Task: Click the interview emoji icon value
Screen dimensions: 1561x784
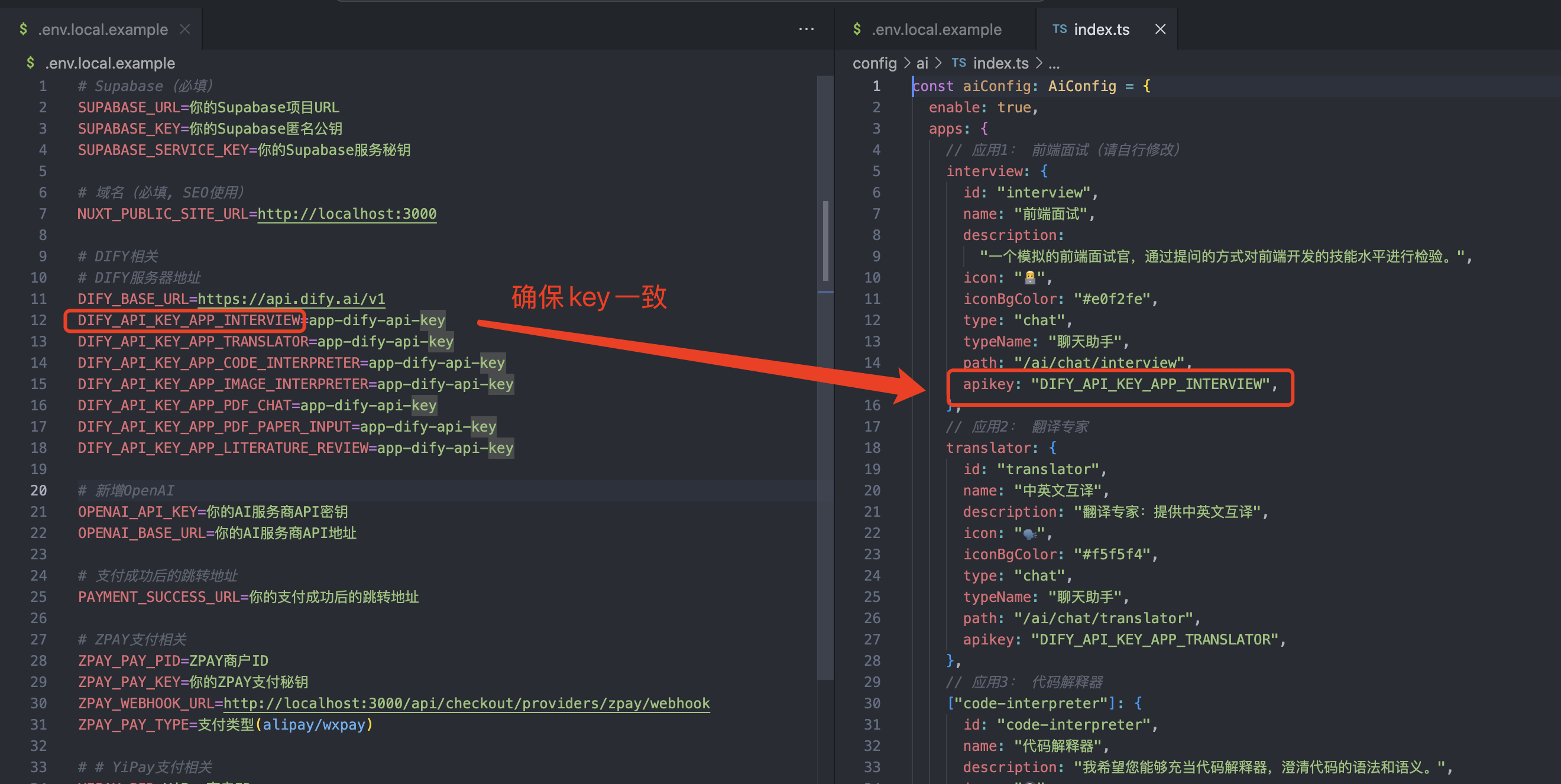Action: [1029, 277]
